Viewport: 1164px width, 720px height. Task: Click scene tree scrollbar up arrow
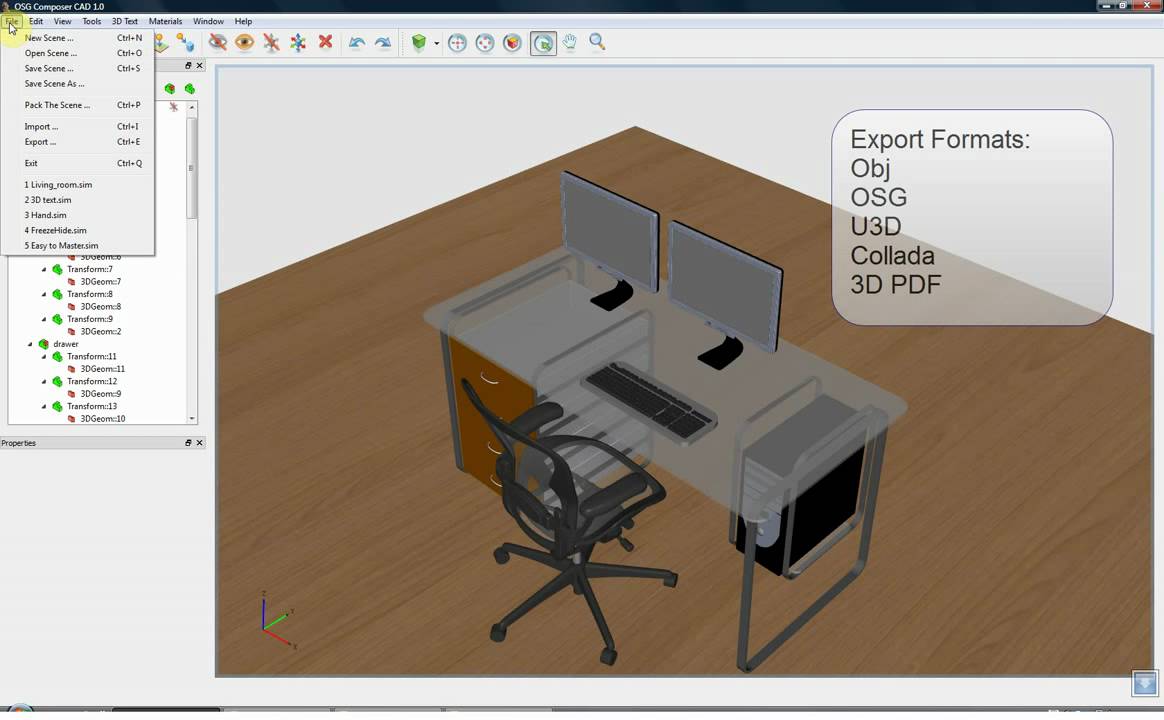coord(192,108)
